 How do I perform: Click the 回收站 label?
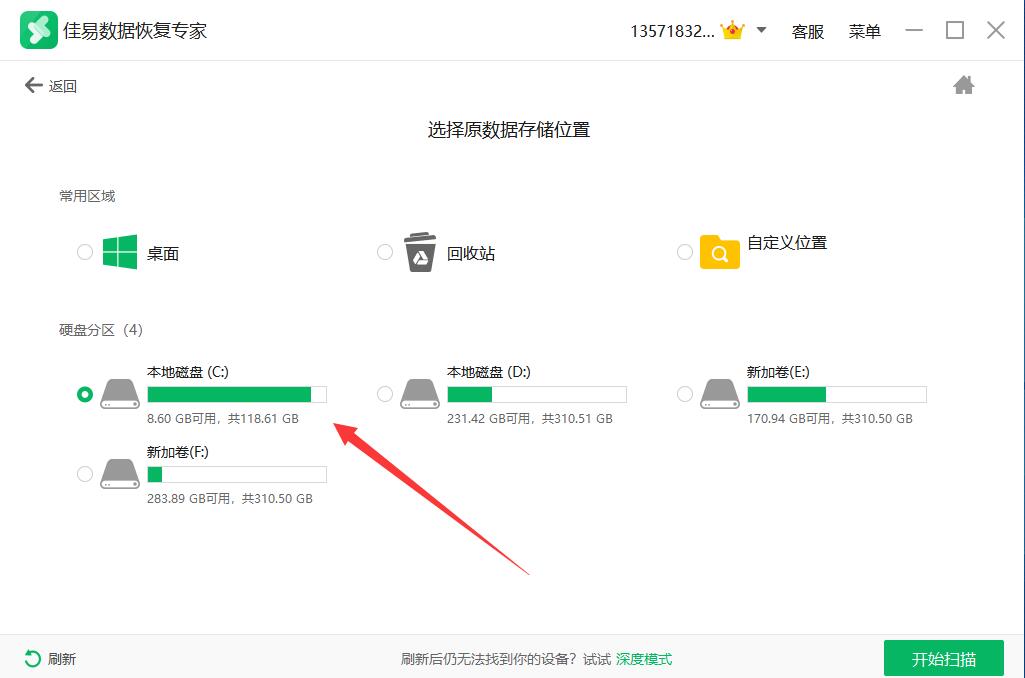[x=471, y=254]
